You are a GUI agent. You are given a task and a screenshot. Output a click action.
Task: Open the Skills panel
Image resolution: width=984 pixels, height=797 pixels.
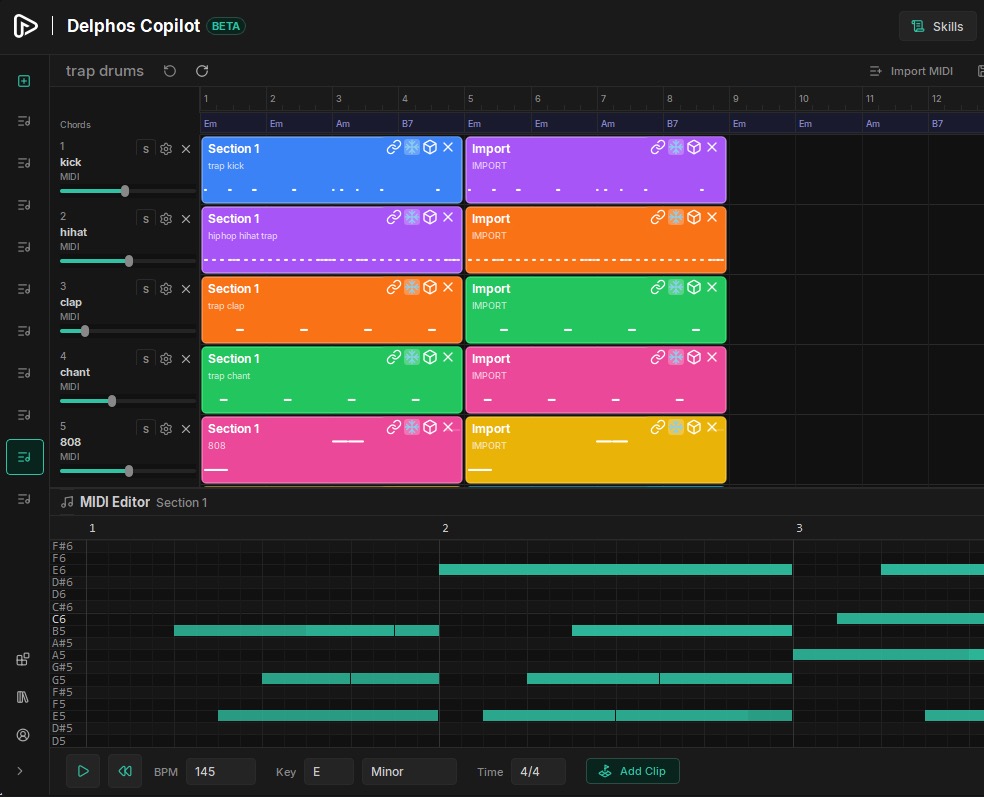tap(937, 26)
